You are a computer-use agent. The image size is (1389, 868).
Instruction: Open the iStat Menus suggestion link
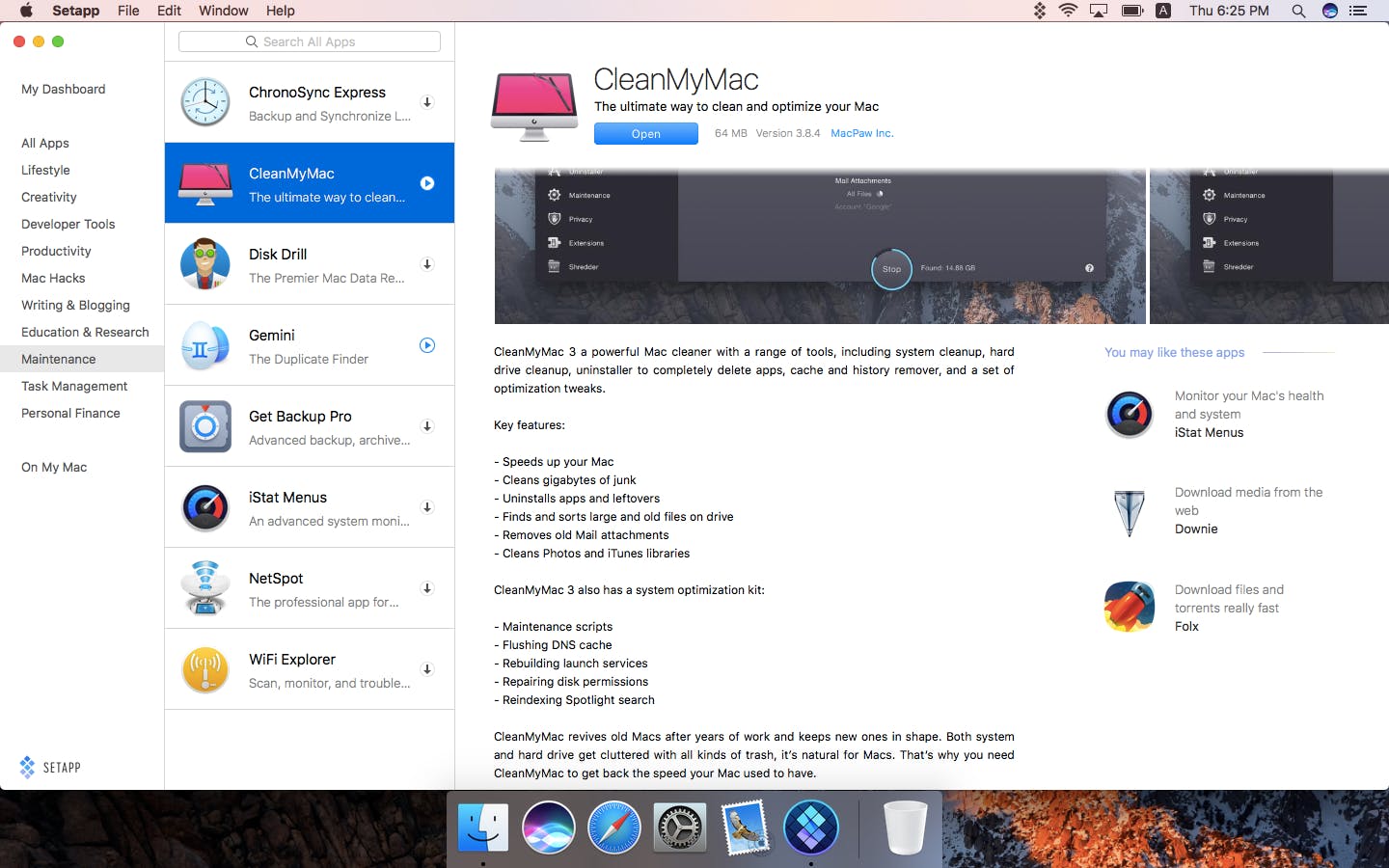(x=1209, y=432)
